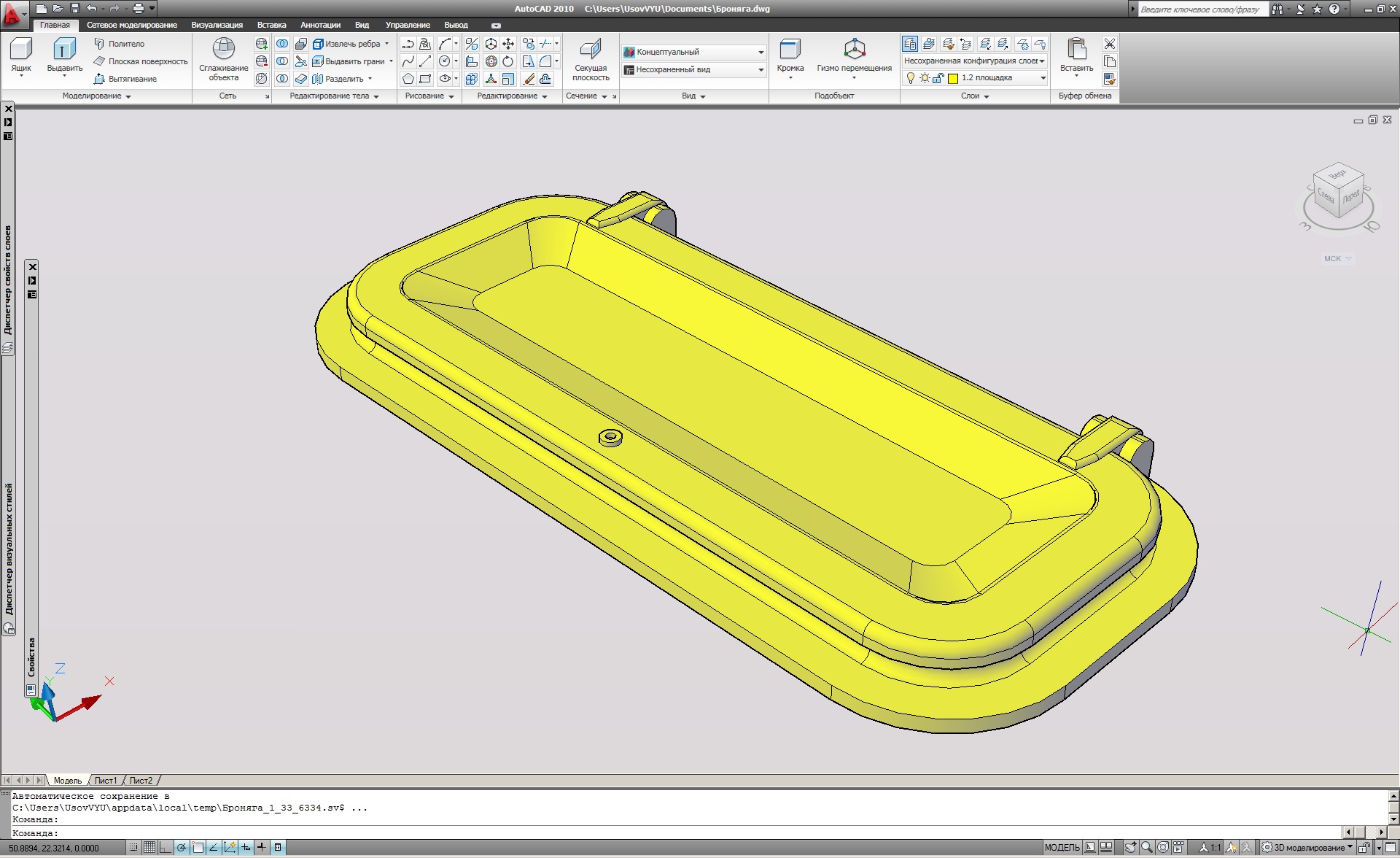Toggle Grid display in status bar

149,847
